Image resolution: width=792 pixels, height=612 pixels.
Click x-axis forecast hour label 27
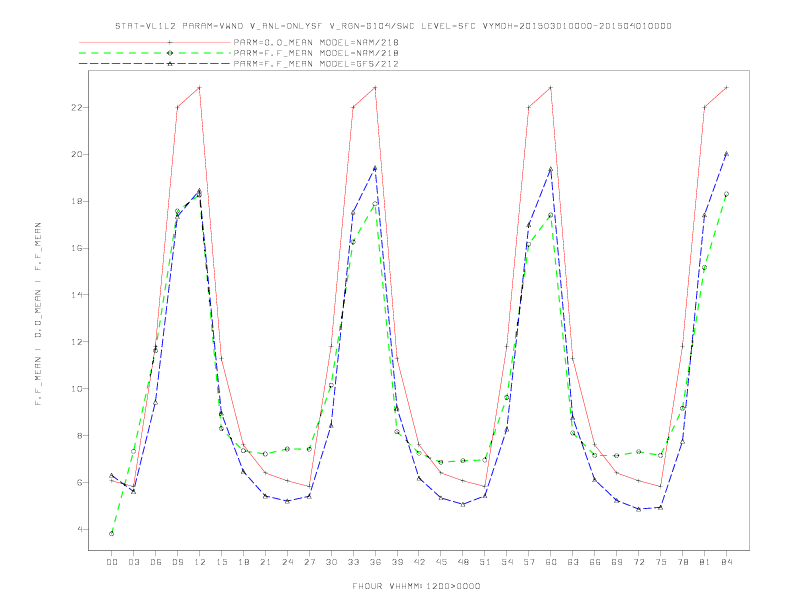pyautogui.click(x=309, y=562)
